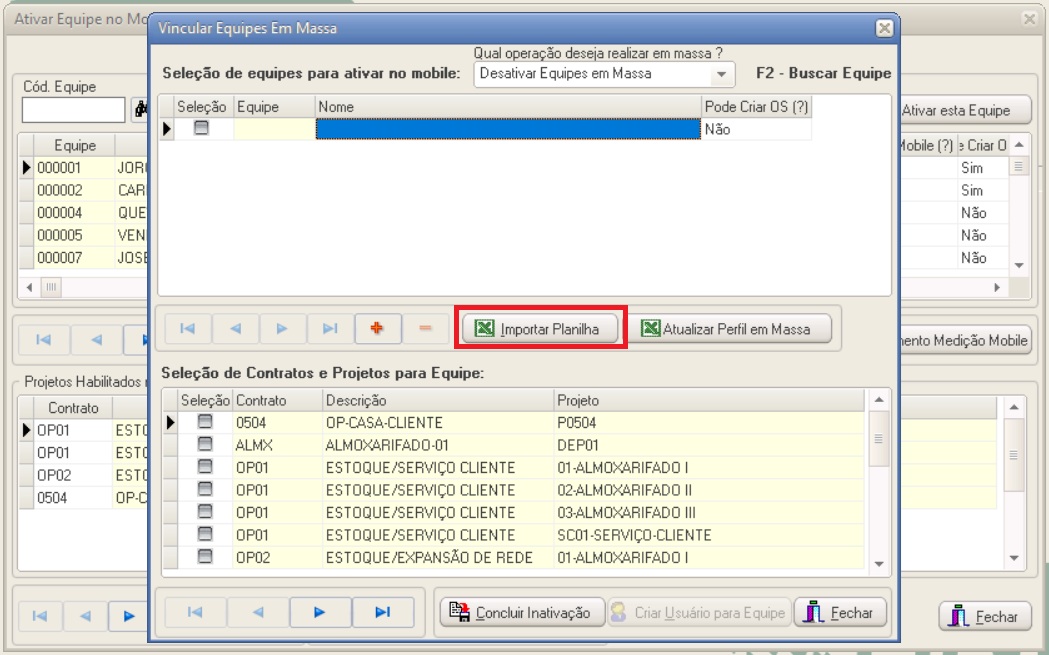This screenshot has width=1049, height=655.
Task: Click the red plus add-record icon
Action: click(x=377, y=328)
